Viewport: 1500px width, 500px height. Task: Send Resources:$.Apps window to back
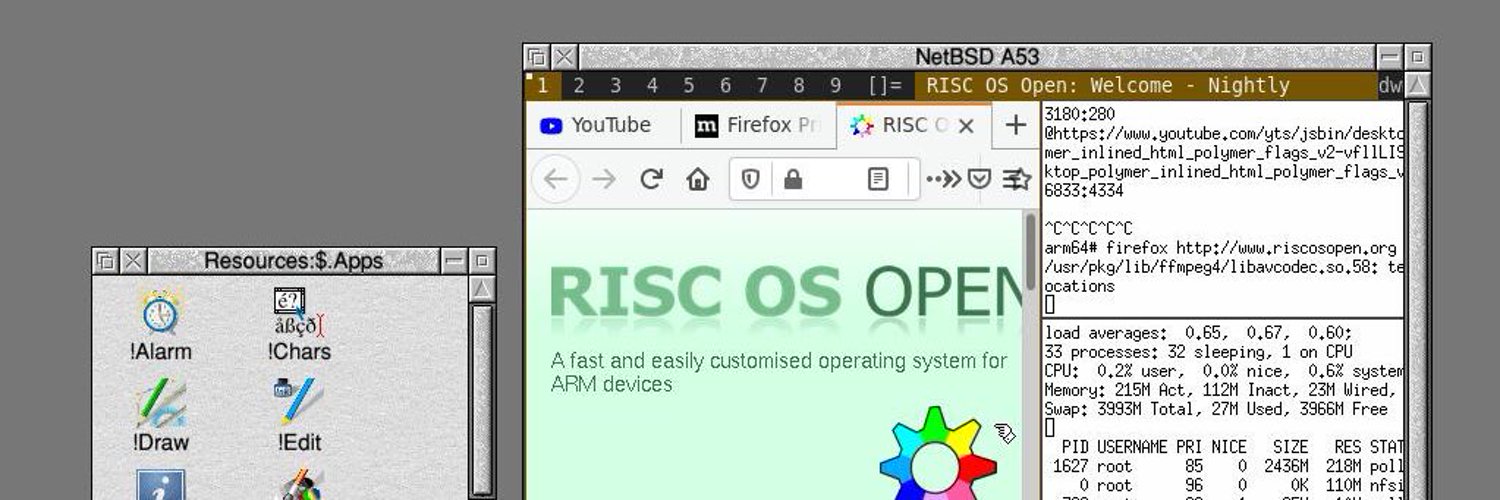click(x=105, y=261)
